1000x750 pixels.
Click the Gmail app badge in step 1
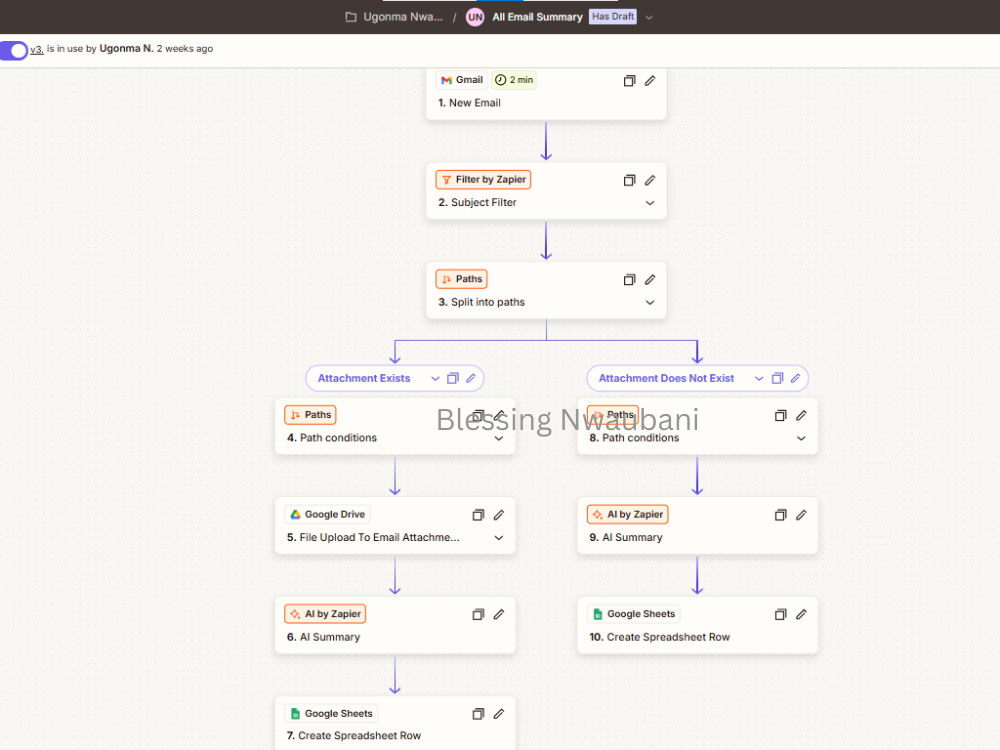[x=462, y=80]
